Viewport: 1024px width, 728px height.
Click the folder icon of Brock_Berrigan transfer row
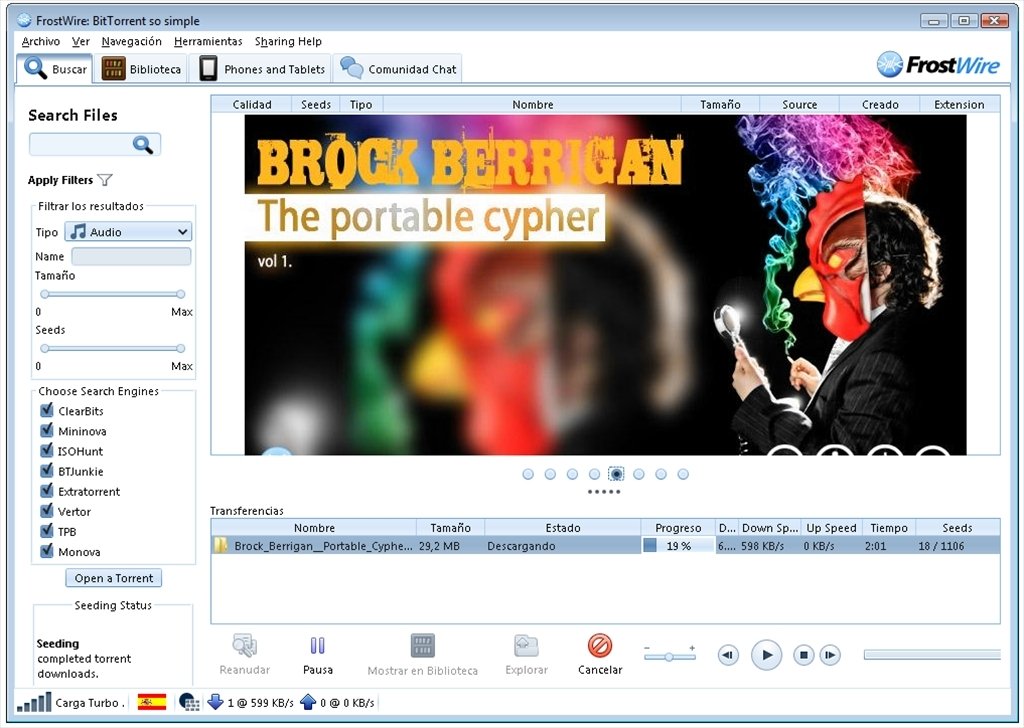pyautogui.click(x=221, y=545)
